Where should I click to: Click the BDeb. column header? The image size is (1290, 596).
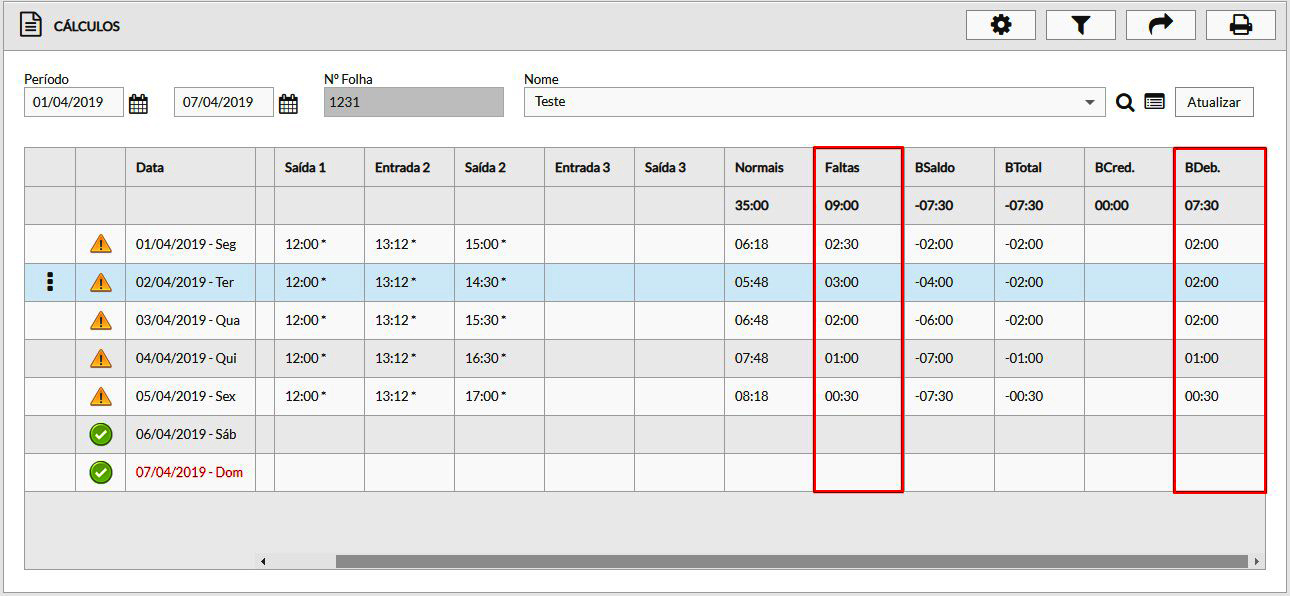[1202, 168]
